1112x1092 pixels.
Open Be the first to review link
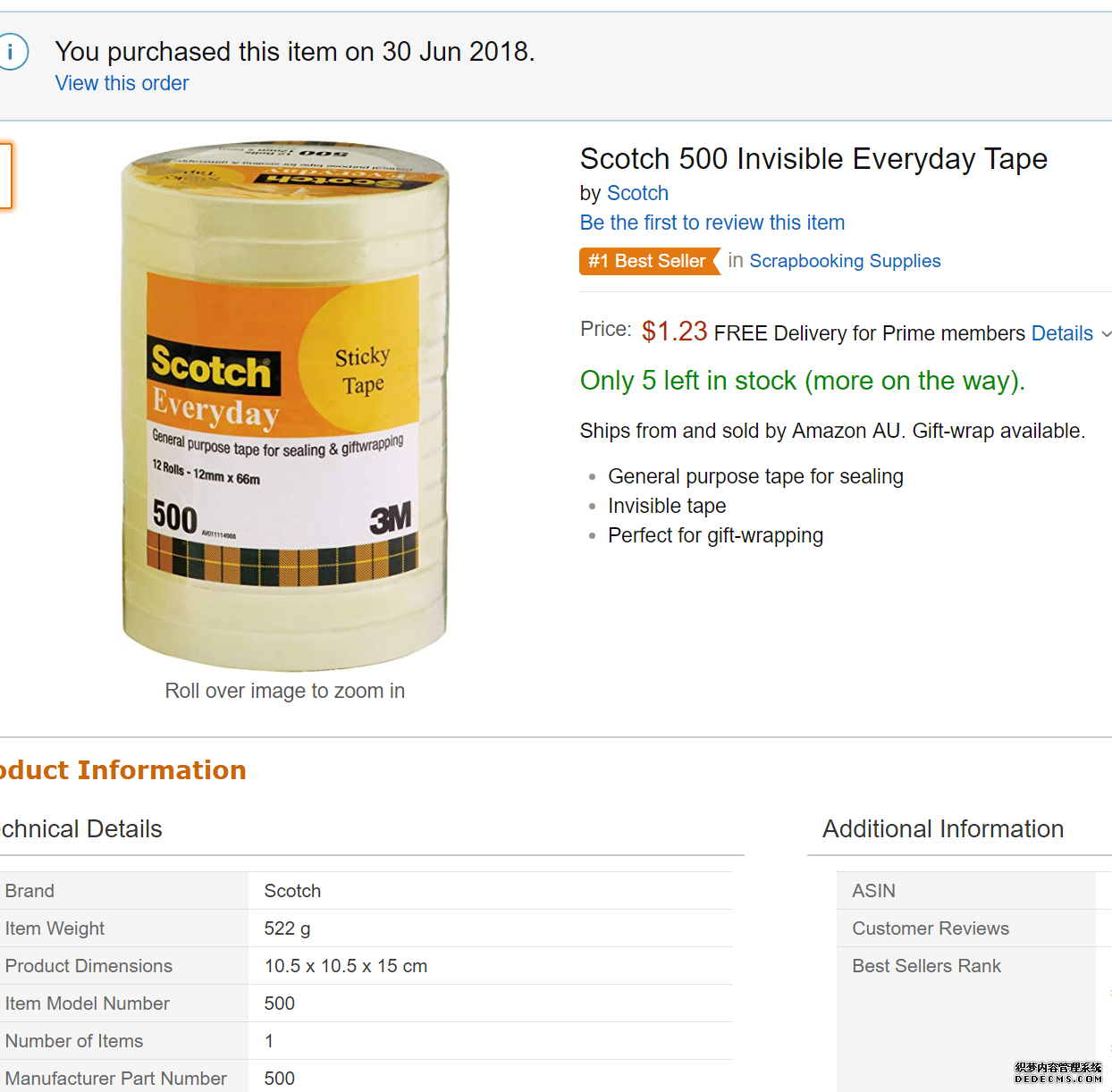712,223
